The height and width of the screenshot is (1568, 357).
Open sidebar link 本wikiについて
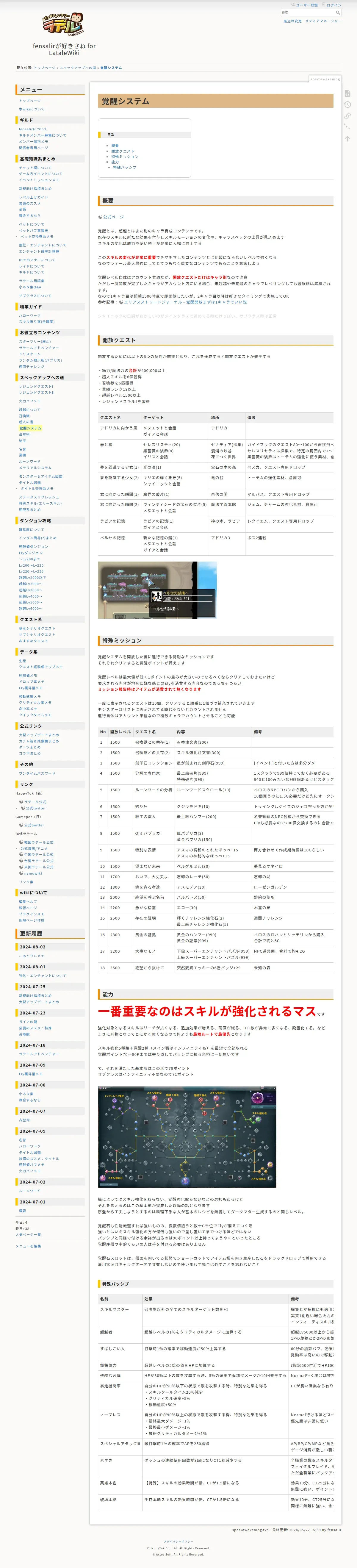[32, 110]
